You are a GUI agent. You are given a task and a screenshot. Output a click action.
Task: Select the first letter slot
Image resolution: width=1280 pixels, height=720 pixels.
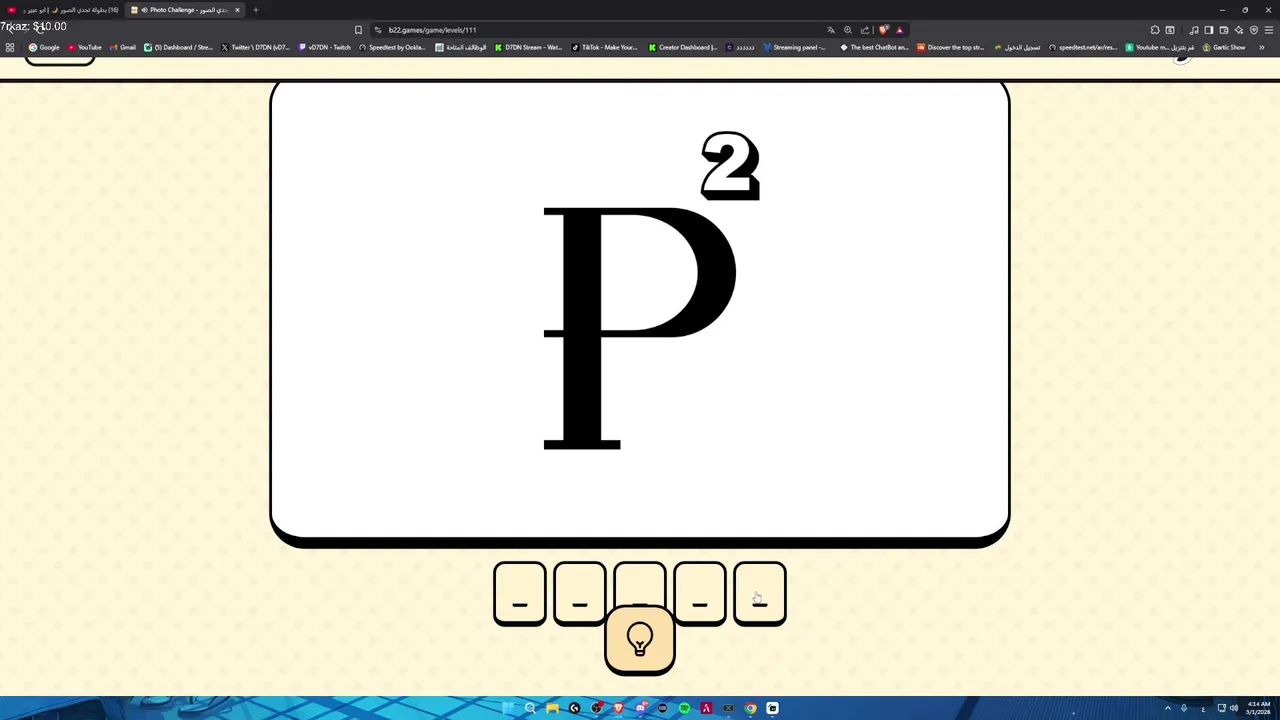point(520,594)
